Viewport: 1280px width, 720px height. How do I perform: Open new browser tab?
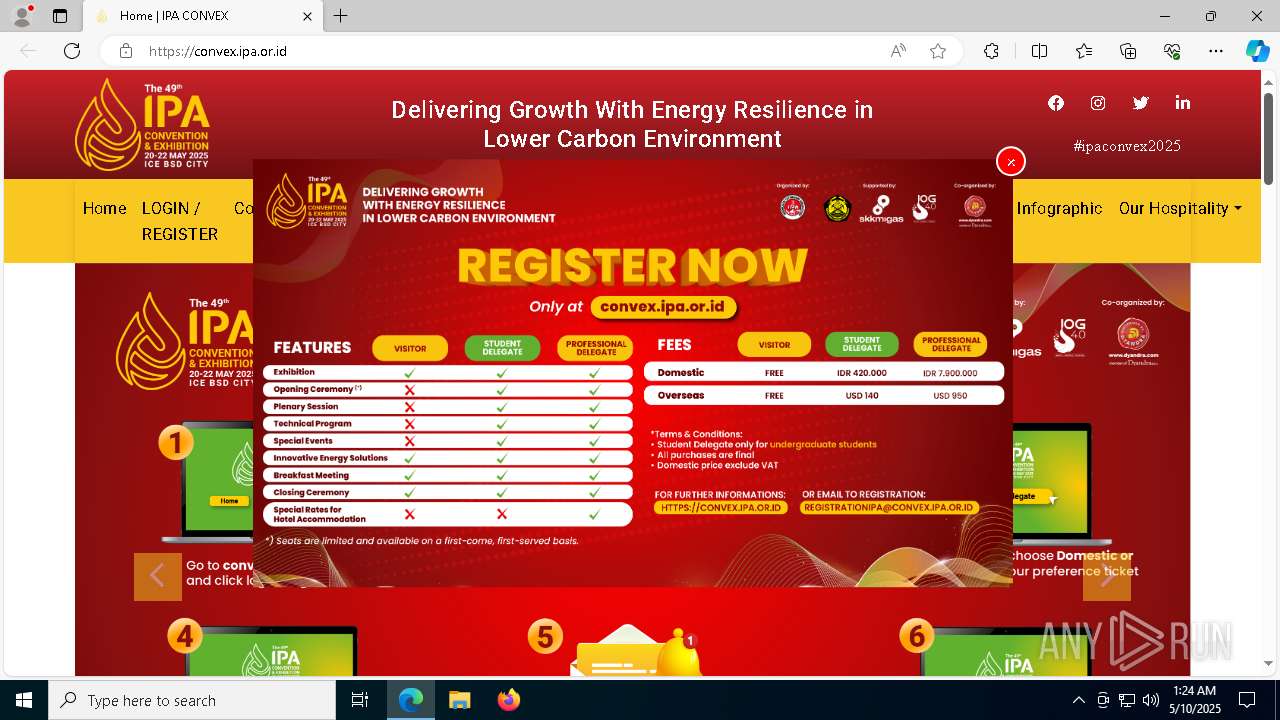[341, 16]
